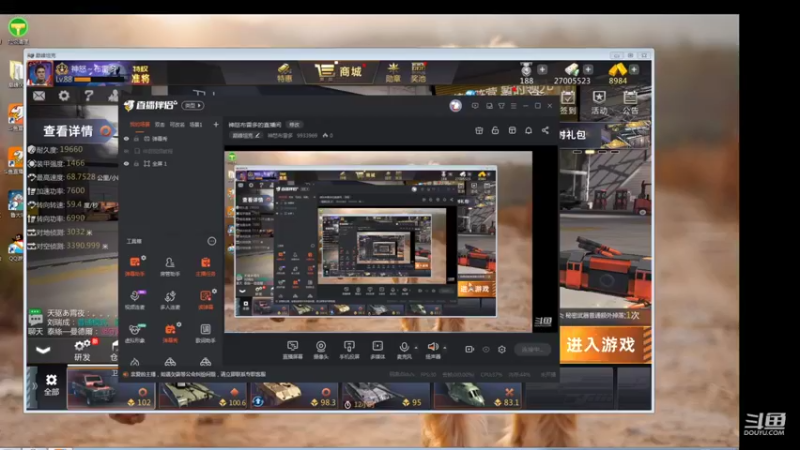Click the microphone icon in companion toolbar
This screenshot has width=800, height=450.
coord(404,347)
